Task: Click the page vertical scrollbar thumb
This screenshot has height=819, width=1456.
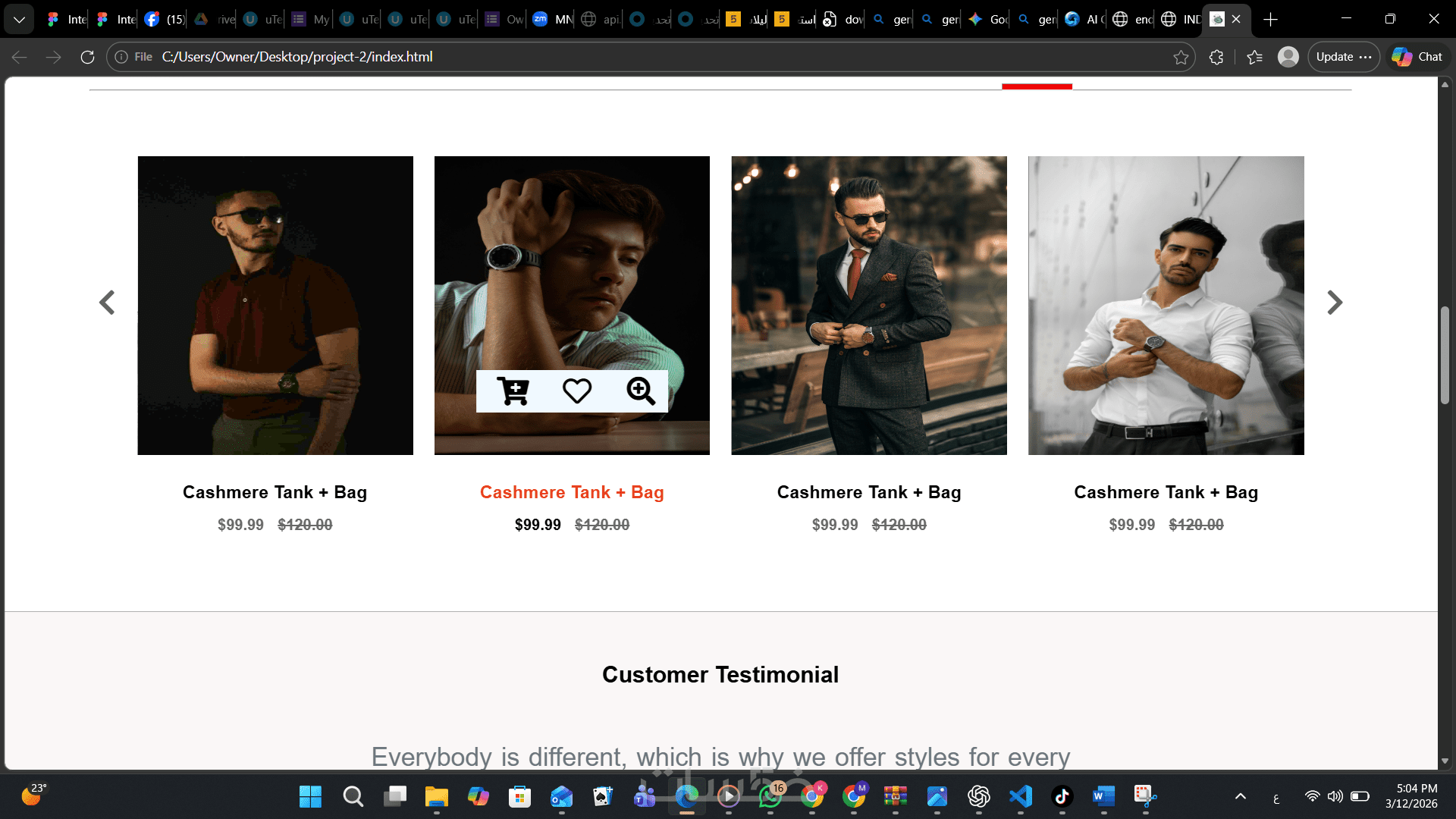Action: coord(1445,355)
